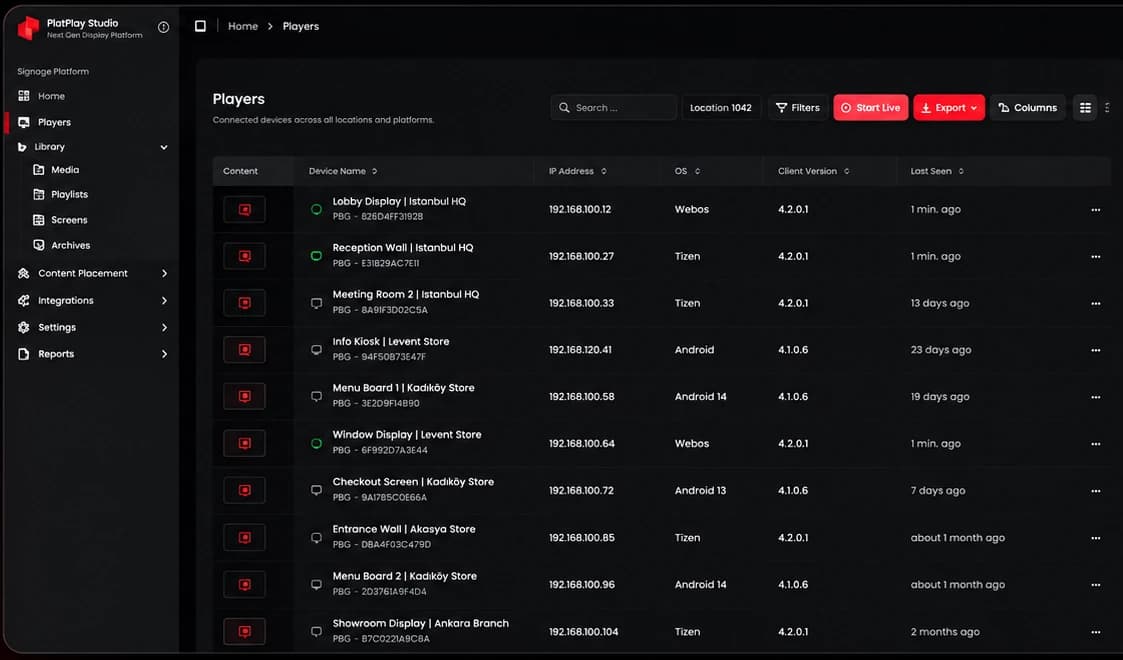This screenshot has height=660, width=1123.
Task: Toggle the sidebar panel icon next to Home
Action: point(201,26)
